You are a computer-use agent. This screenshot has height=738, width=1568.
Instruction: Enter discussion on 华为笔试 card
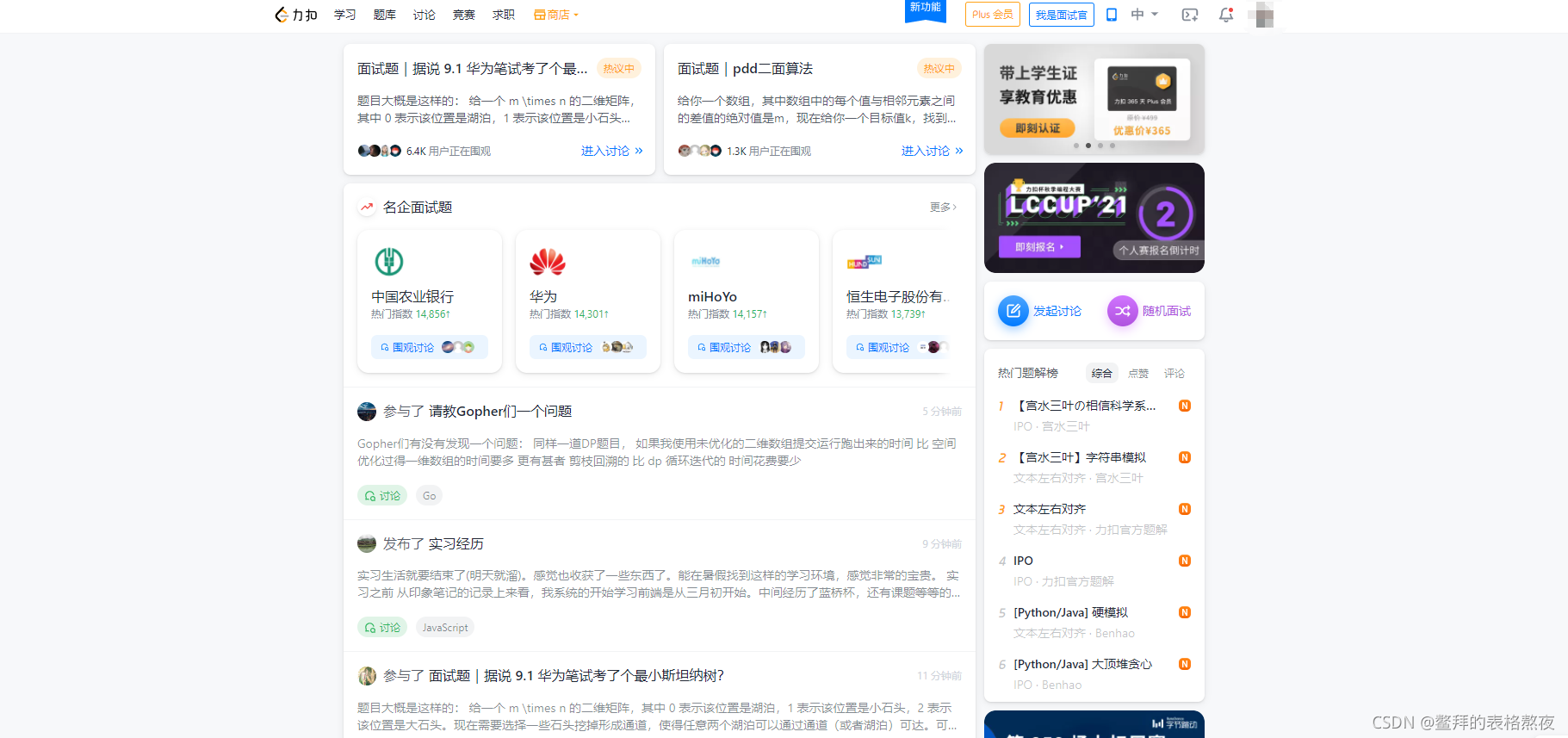coord(611,151)
